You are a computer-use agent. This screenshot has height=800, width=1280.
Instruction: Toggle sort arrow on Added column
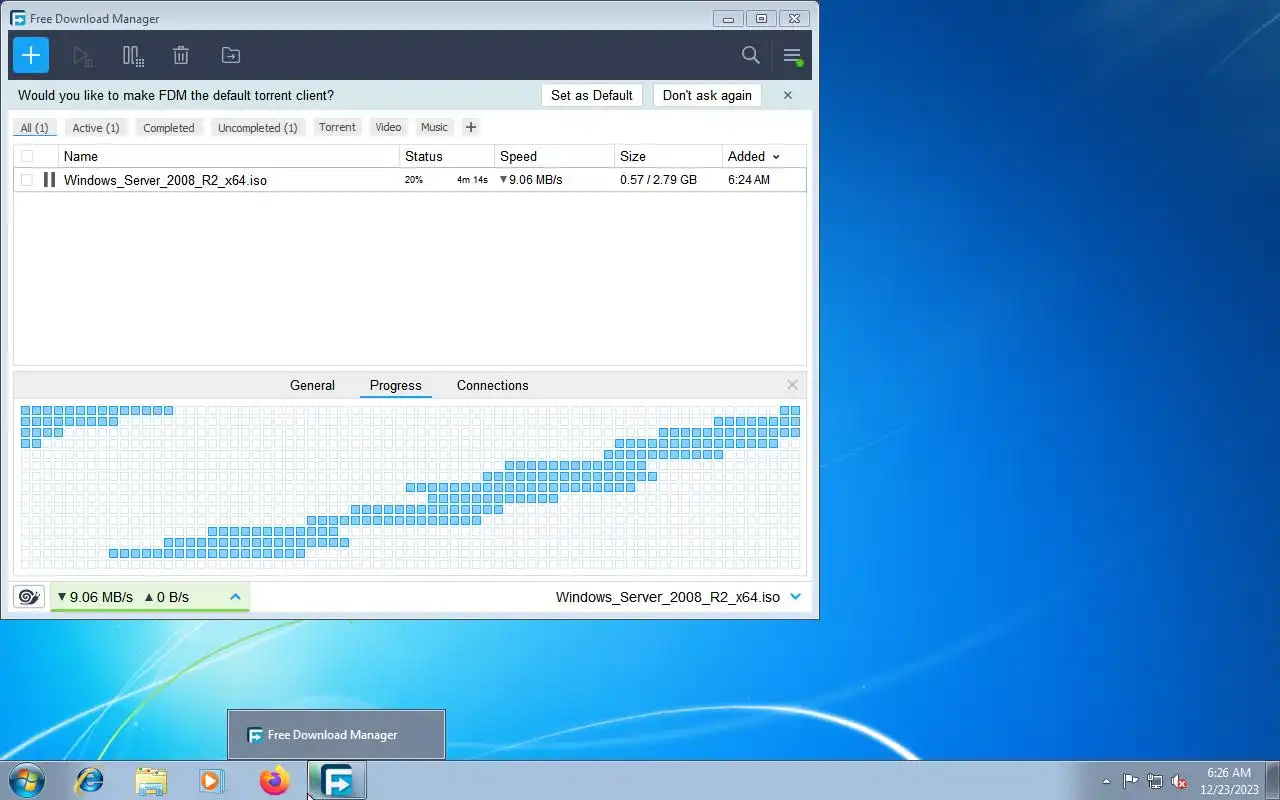point(776,157)
